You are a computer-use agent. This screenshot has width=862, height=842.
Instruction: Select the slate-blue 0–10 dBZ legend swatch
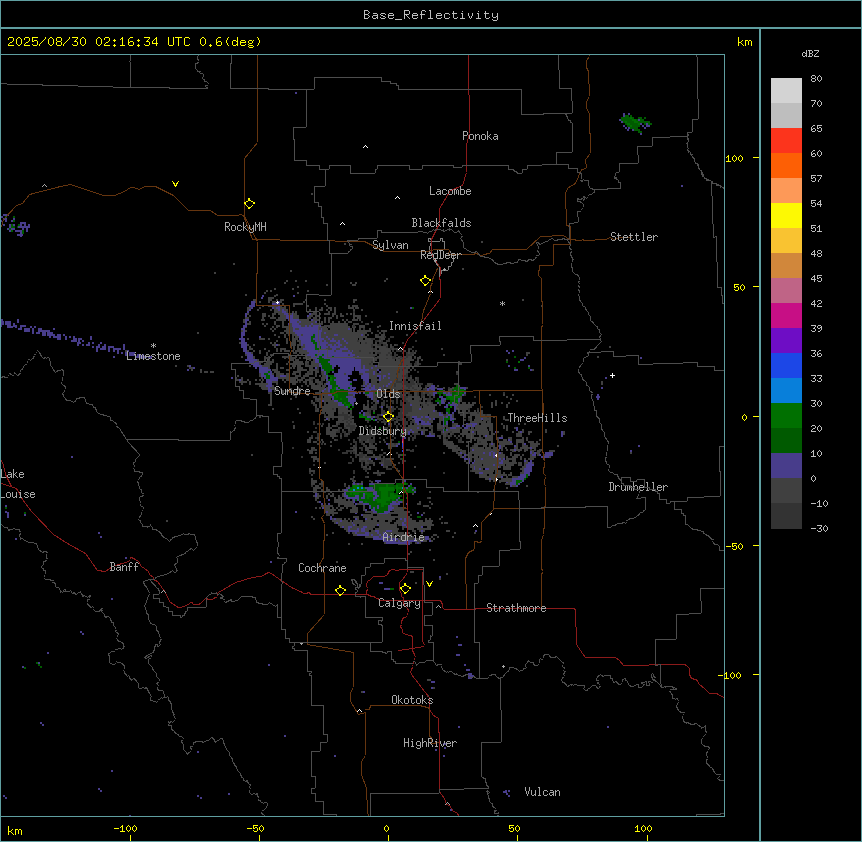(786, 466)
